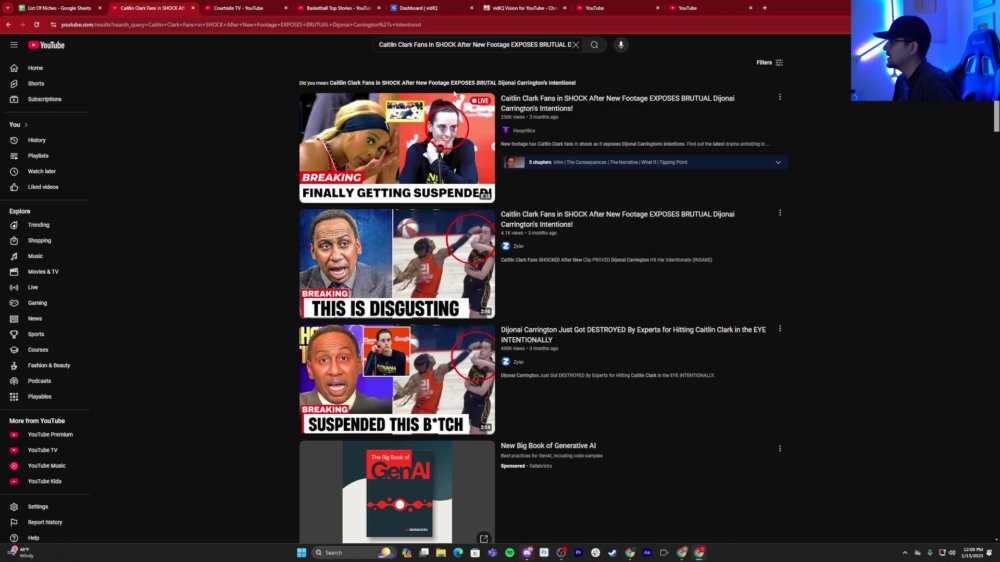Open the Filters options
This screenshot has height=562, width=1000.
click(x=770, y=63)
